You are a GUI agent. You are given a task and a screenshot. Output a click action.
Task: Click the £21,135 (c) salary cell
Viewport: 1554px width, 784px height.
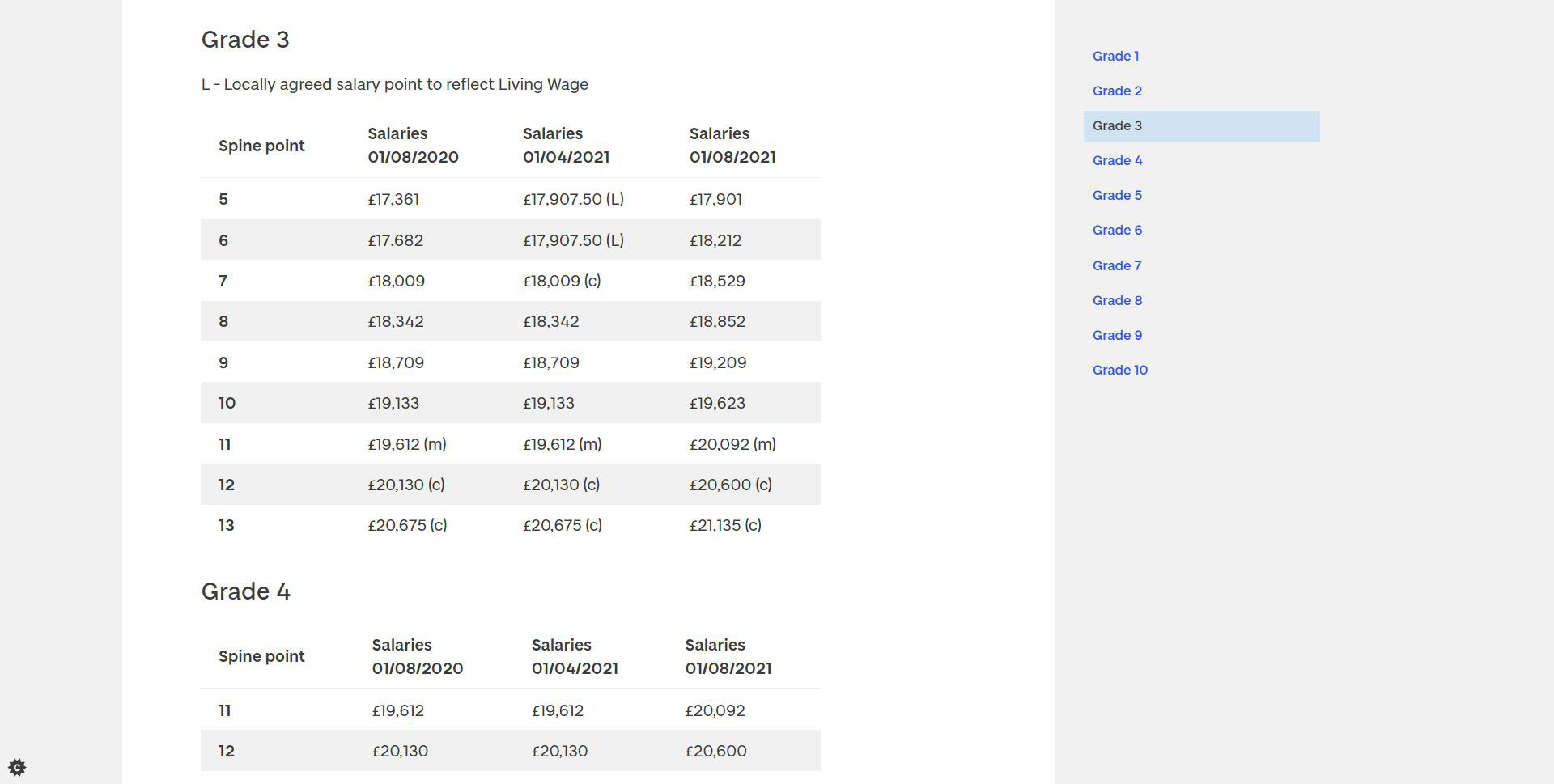[x=725, y=526]
